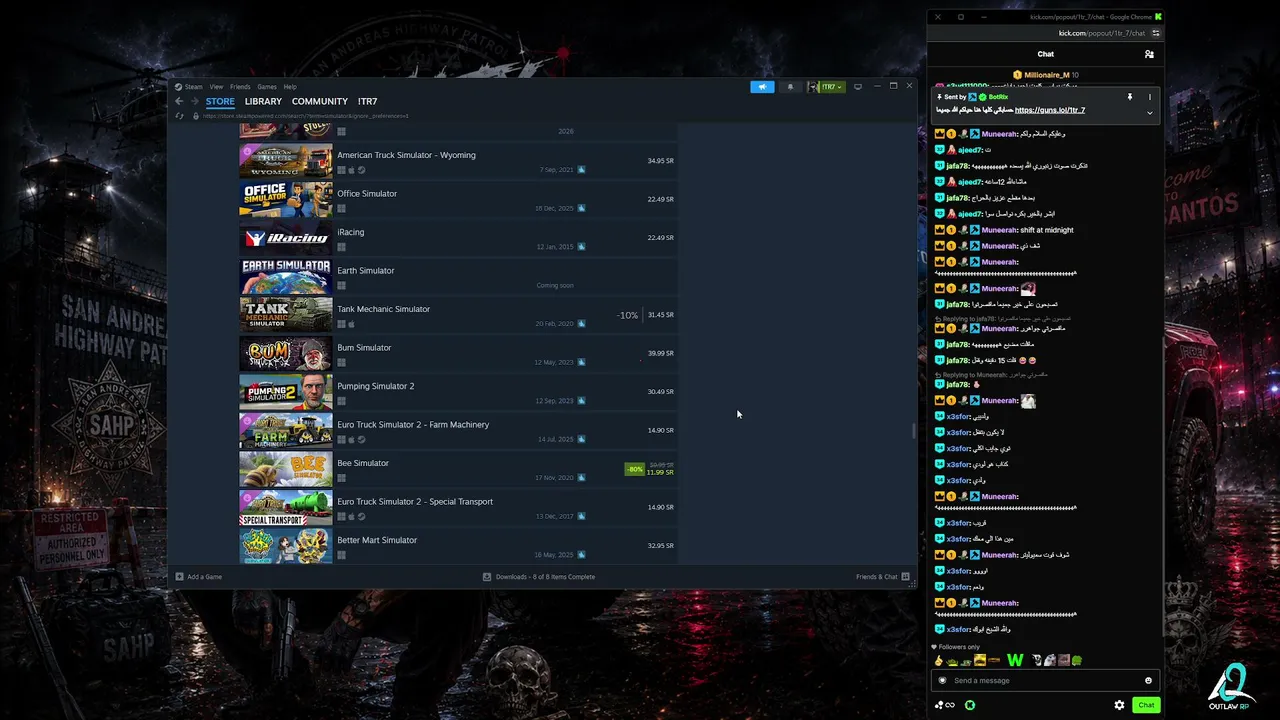Open emoji picker in chat message box
1280x720 pixels.
click(x=1148, y=681)
